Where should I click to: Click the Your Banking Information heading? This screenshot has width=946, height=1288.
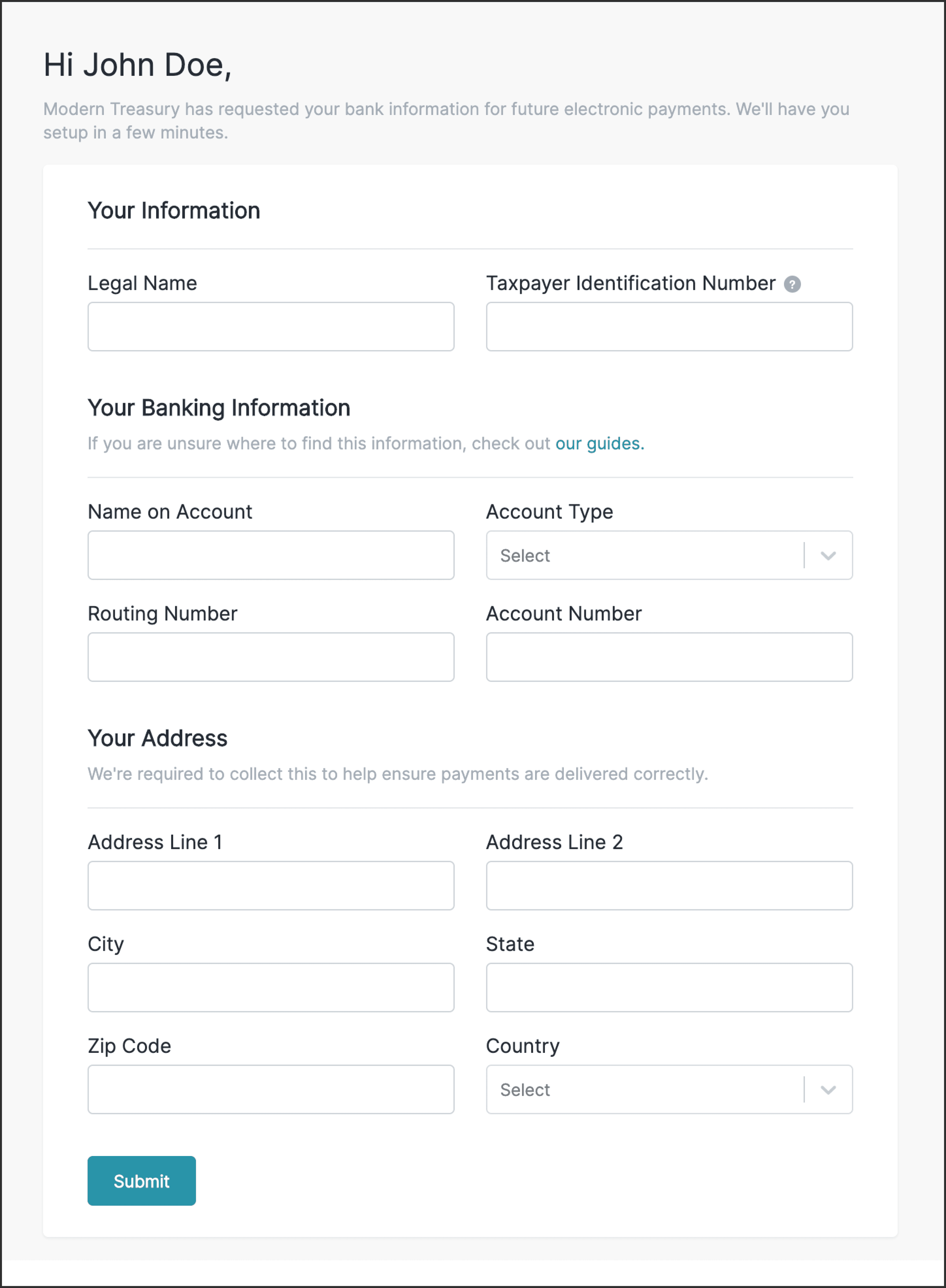click(219, 408)
